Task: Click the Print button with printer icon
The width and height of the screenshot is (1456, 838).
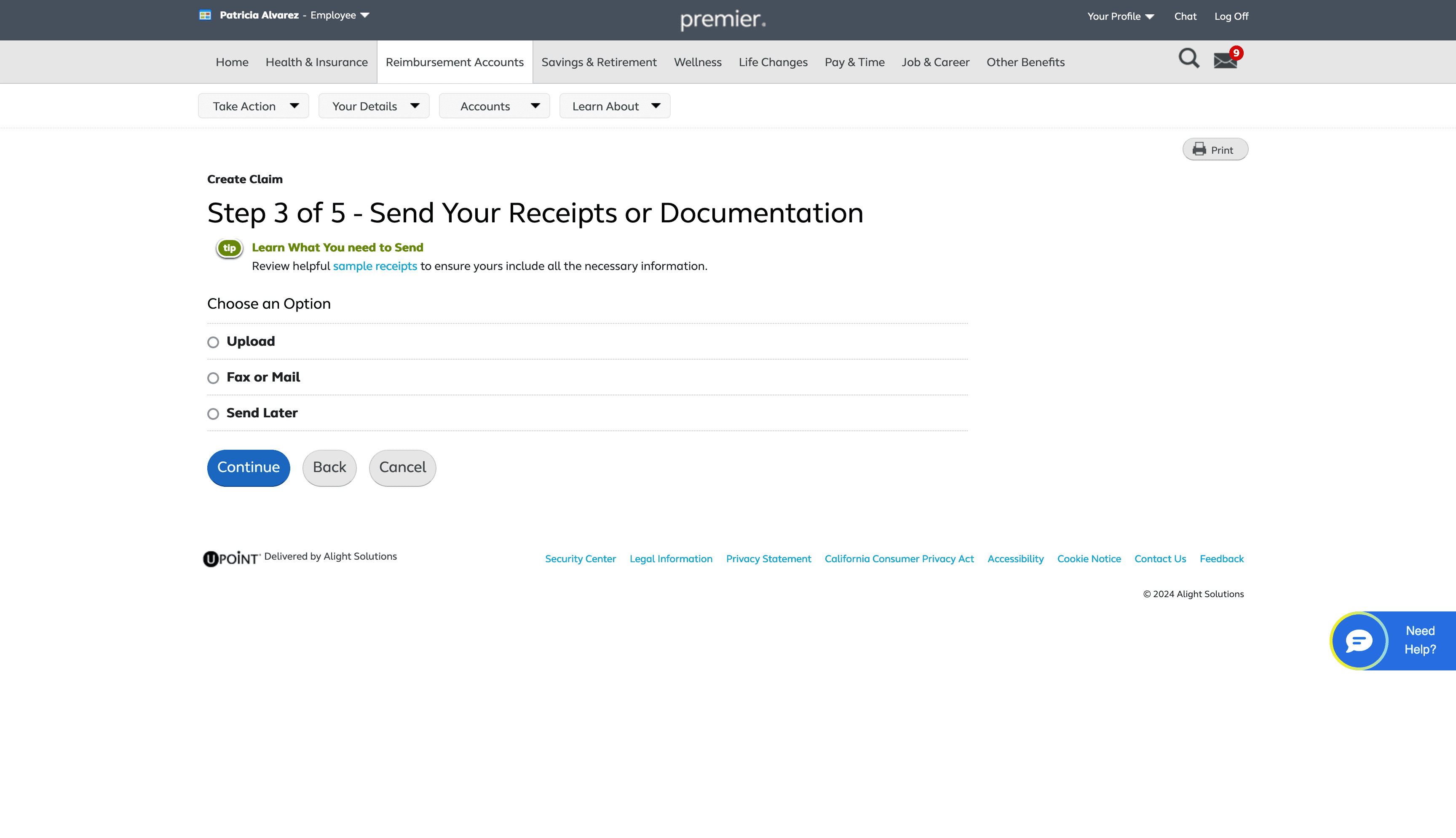Action: tap(1215, 149)
